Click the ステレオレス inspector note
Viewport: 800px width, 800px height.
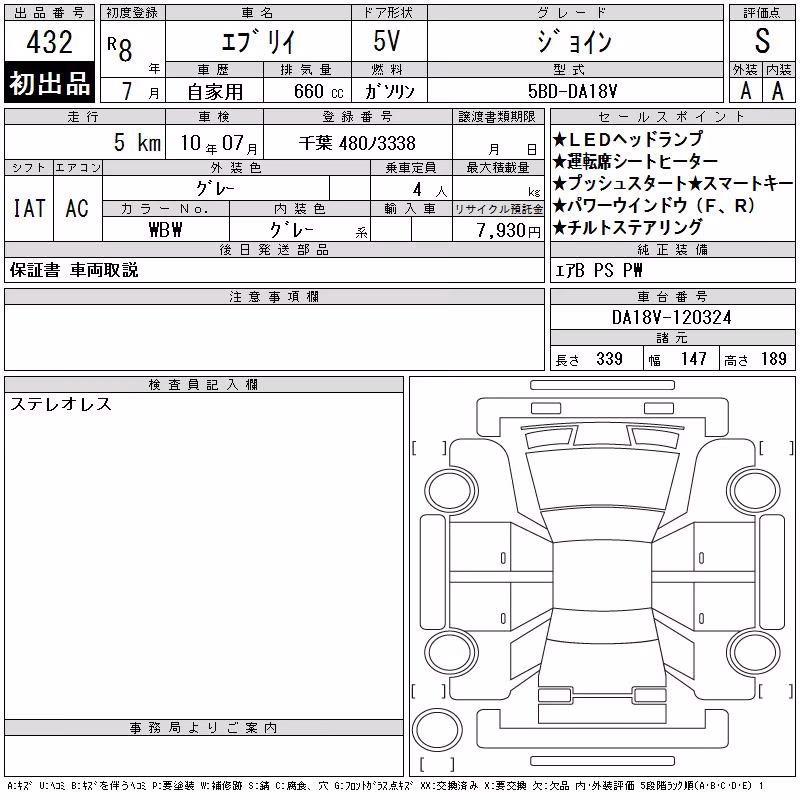tap(61, 405)
